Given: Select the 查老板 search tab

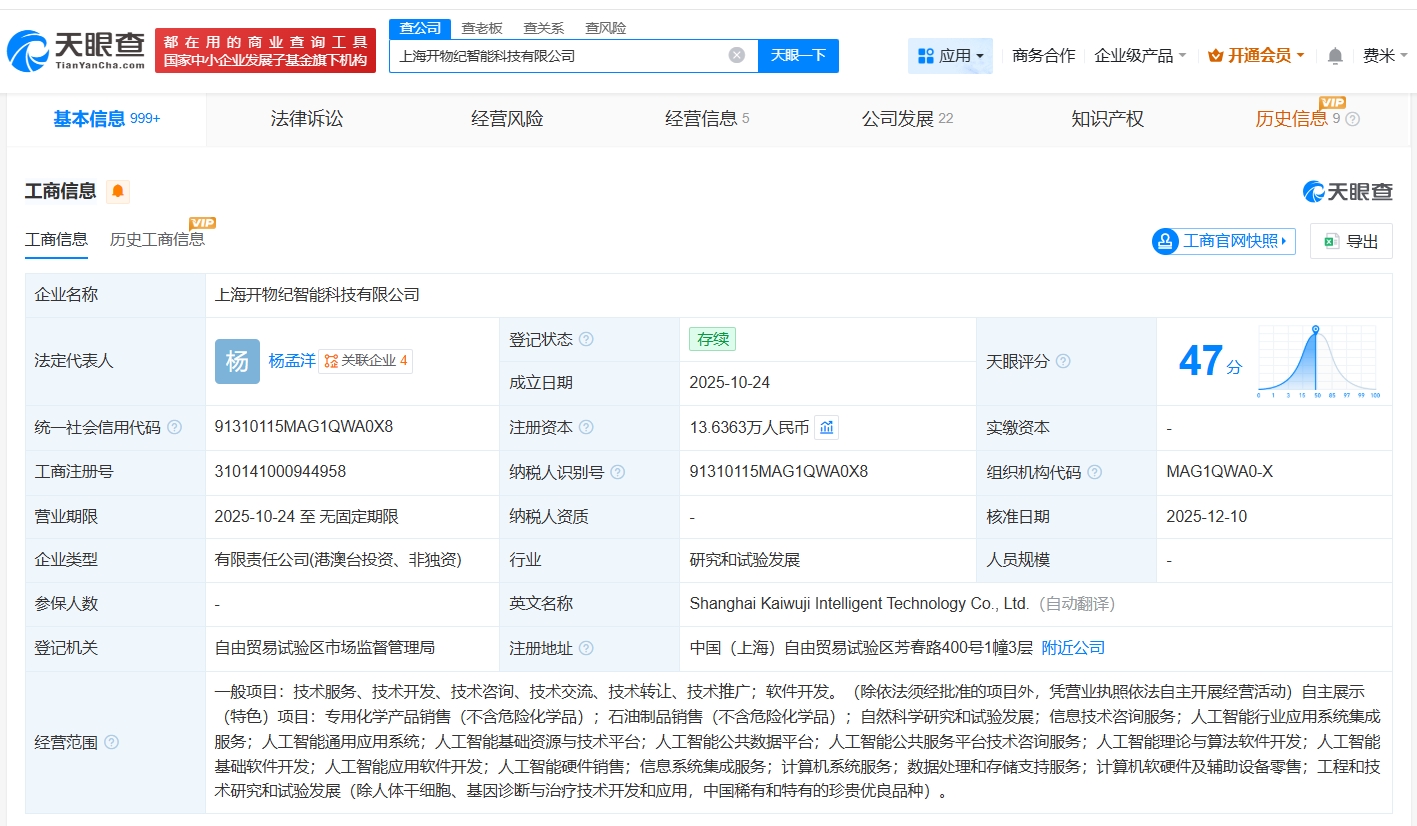Looking at the screenshot, I should [482, 28].
